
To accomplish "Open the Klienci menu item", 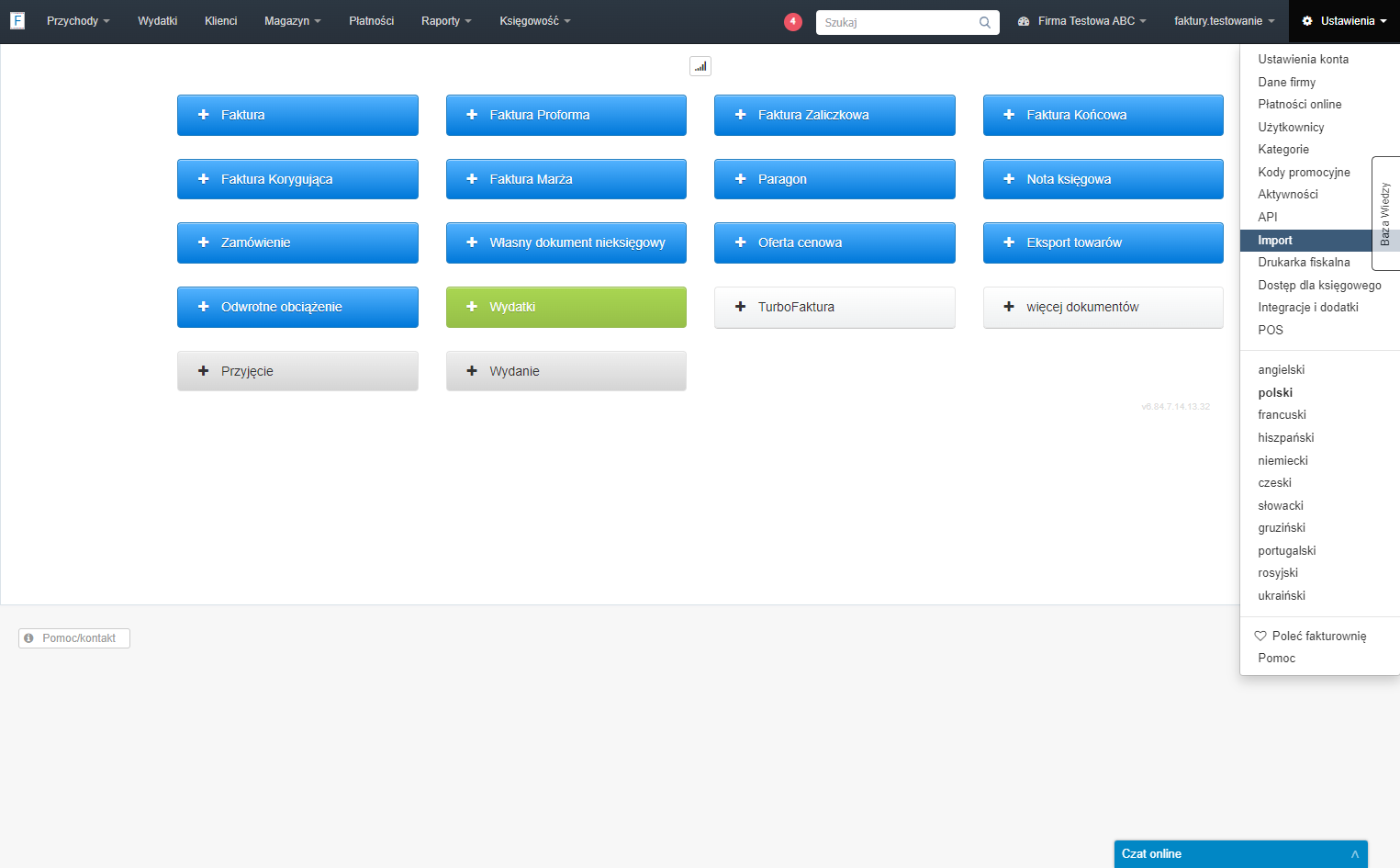I will 221,21.
